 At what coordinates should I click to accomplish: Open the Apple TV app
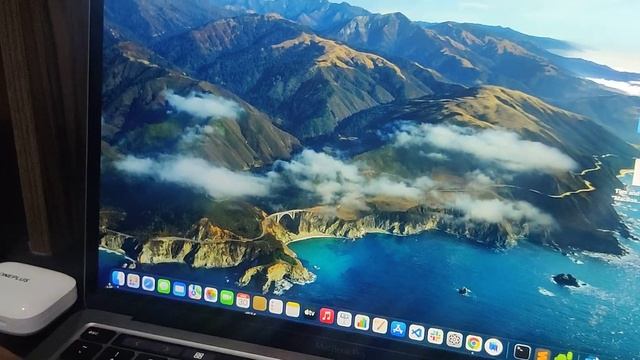310,313
